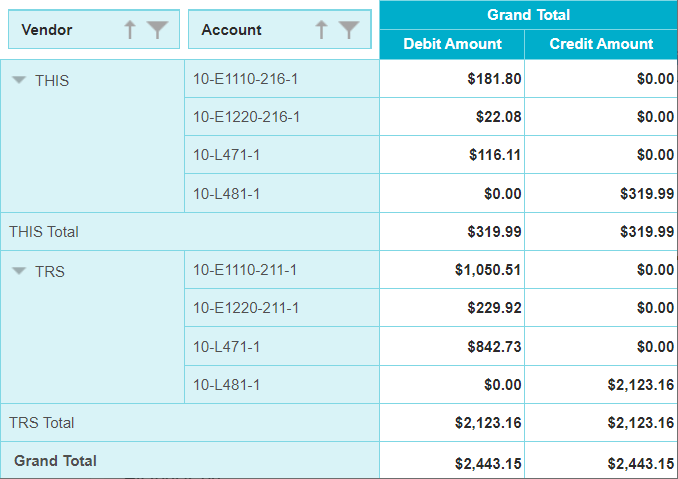Select the Credit Amount column header

[601, 44]
